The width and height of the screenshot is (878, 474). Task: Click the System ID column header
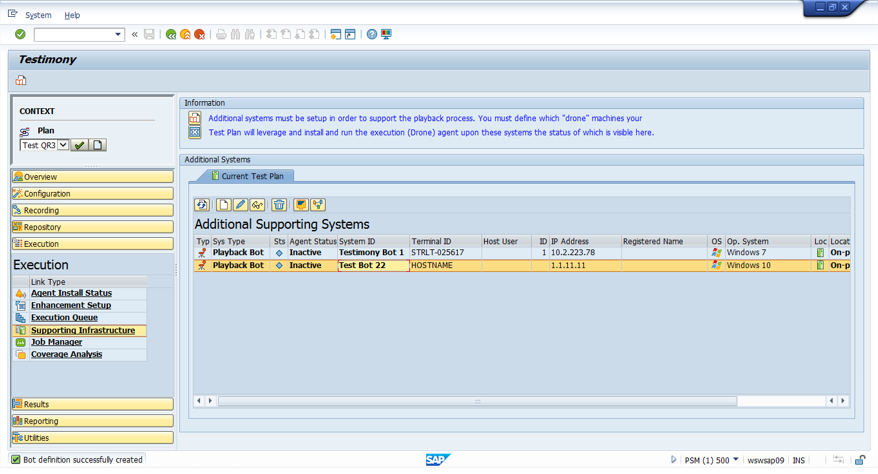pos(373,241)
